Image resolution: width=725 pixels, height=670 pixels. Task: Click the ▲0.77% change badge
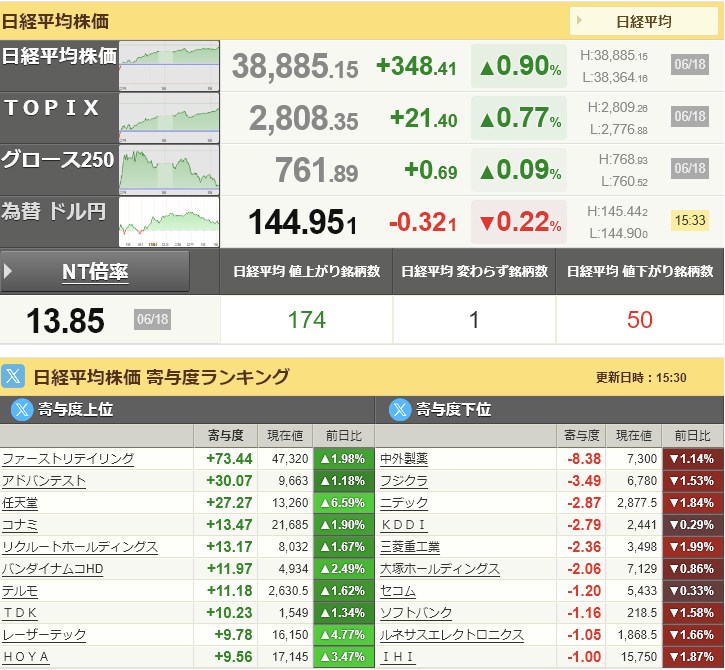pos(519,118)
